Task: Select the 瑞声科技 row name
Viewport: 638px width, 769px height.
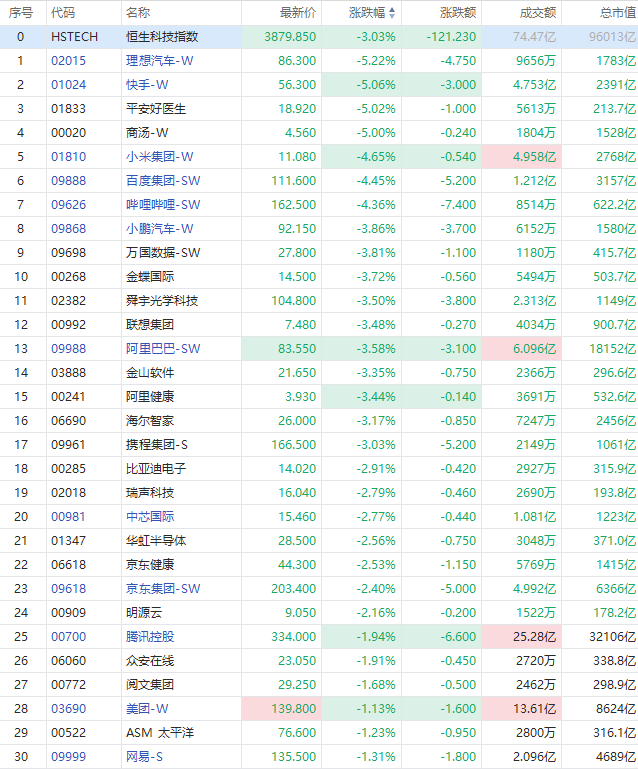Action: (150, 493)
